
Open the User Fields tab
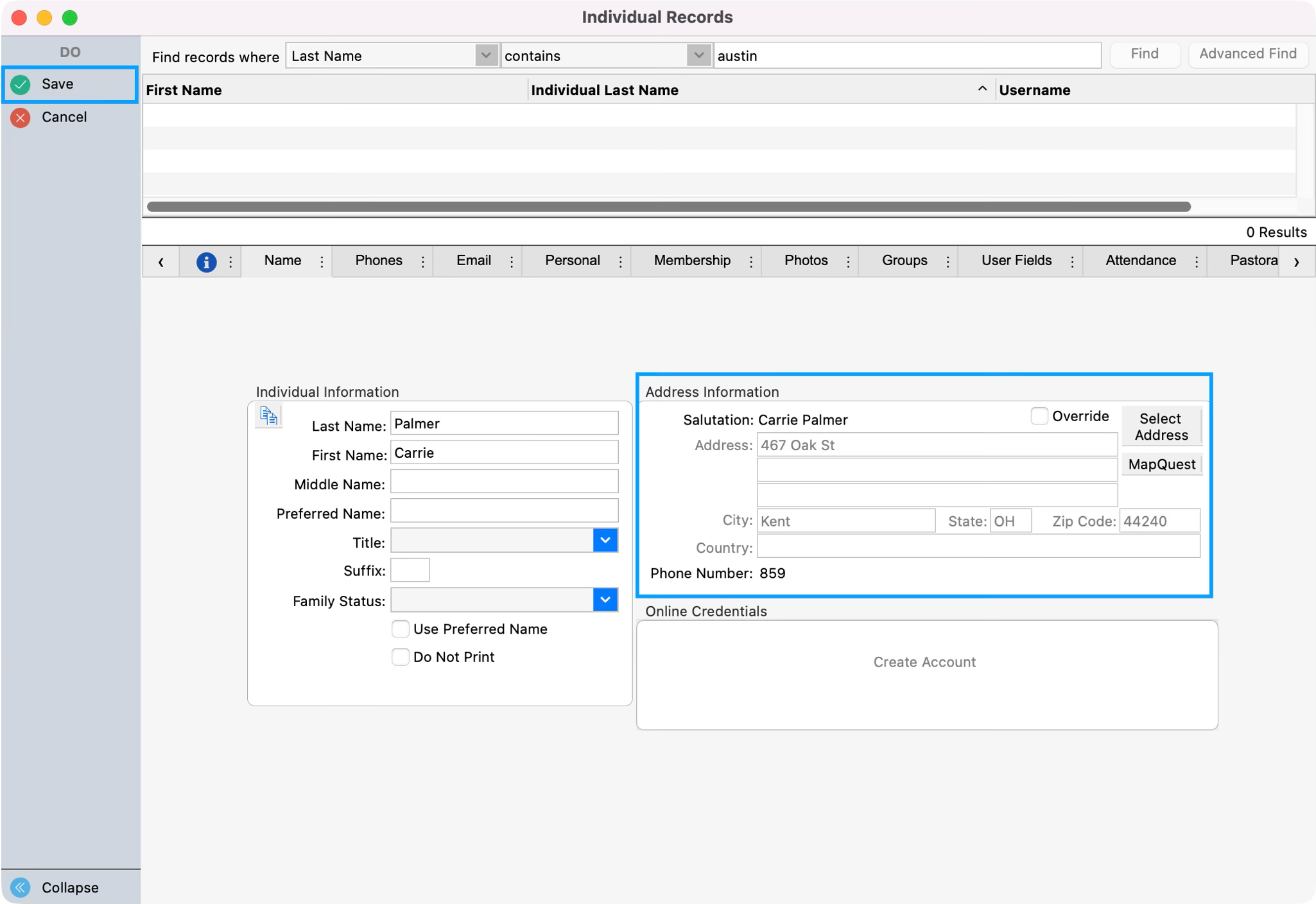[x=1016, y=261]
